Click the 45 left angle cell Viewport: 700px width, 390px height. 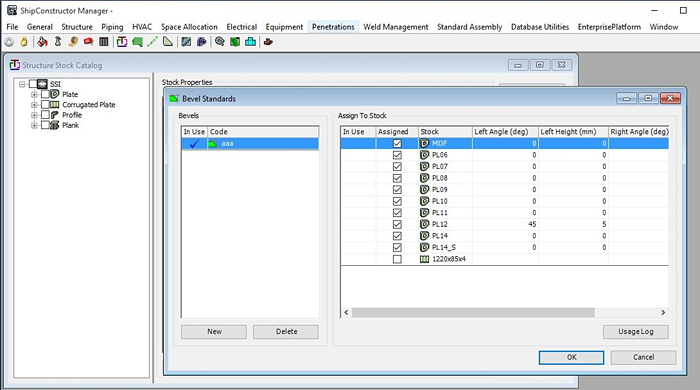pyautogui.click(x=505, y=224)
